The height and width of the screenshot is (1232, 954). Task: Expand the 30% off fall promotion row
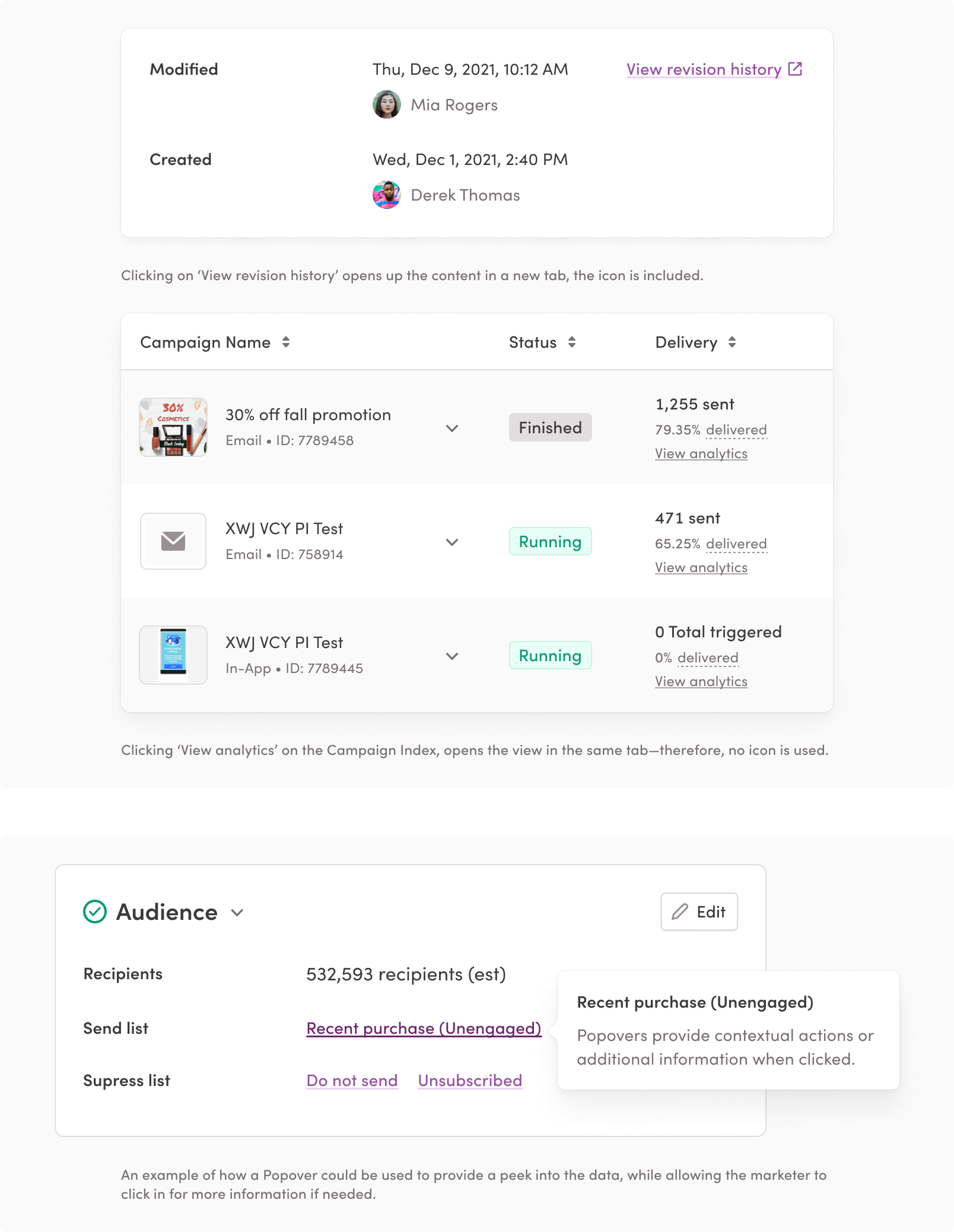coord(452,428)
